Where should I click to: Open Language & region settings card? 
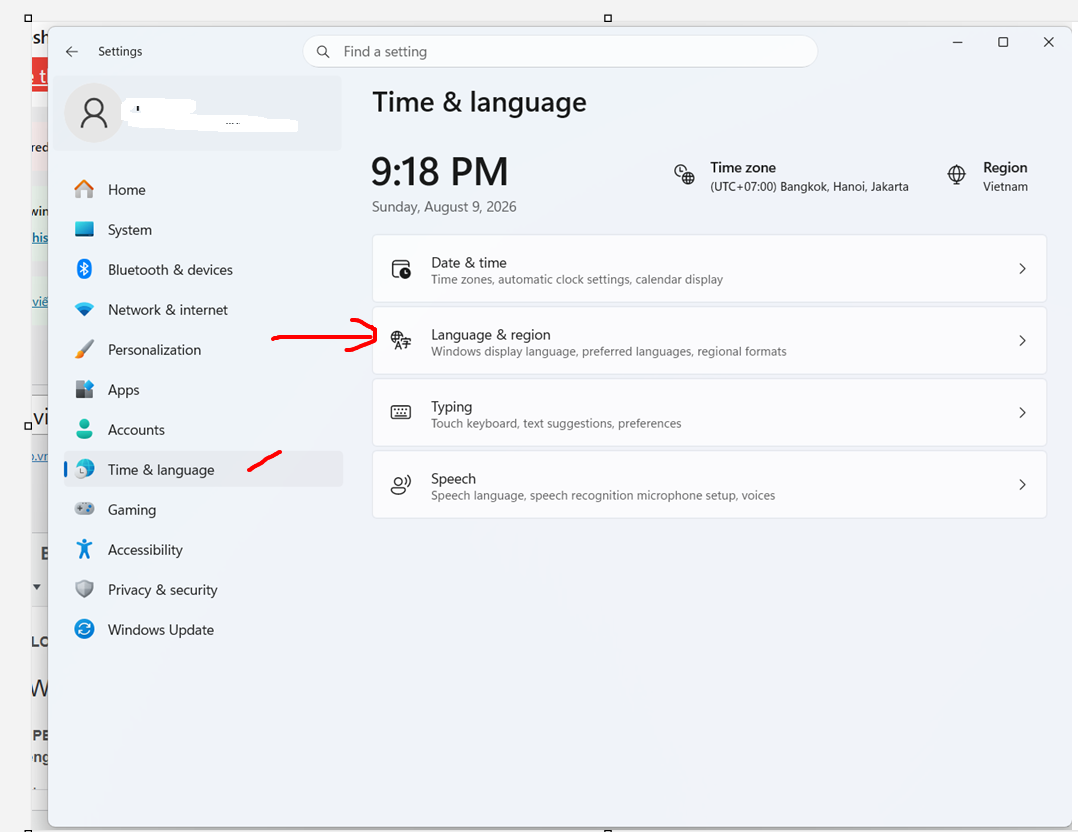[x=710, y=341]
